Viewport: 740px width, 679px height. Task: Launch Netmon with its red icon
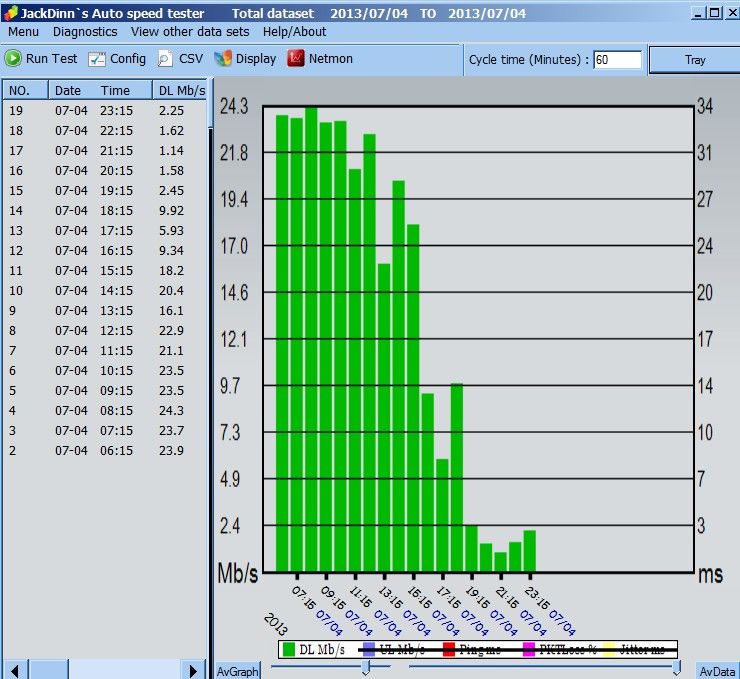click(296, 59)
